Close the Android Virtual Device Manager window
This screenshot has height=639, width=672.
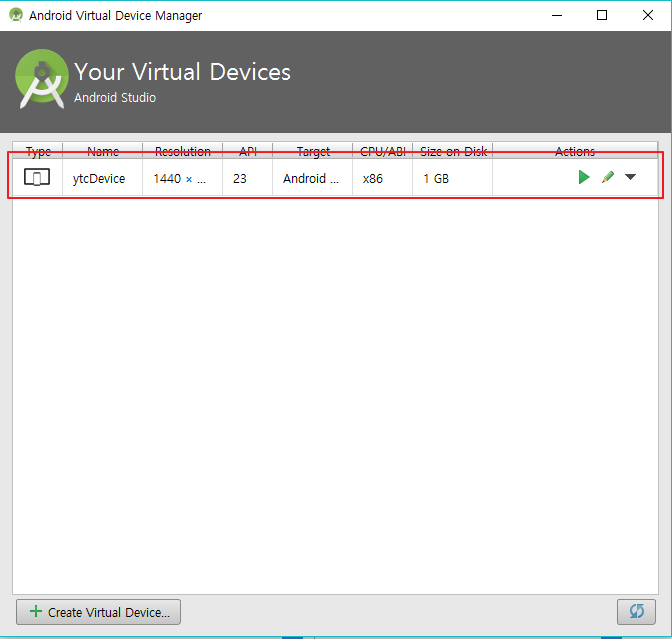648,15
